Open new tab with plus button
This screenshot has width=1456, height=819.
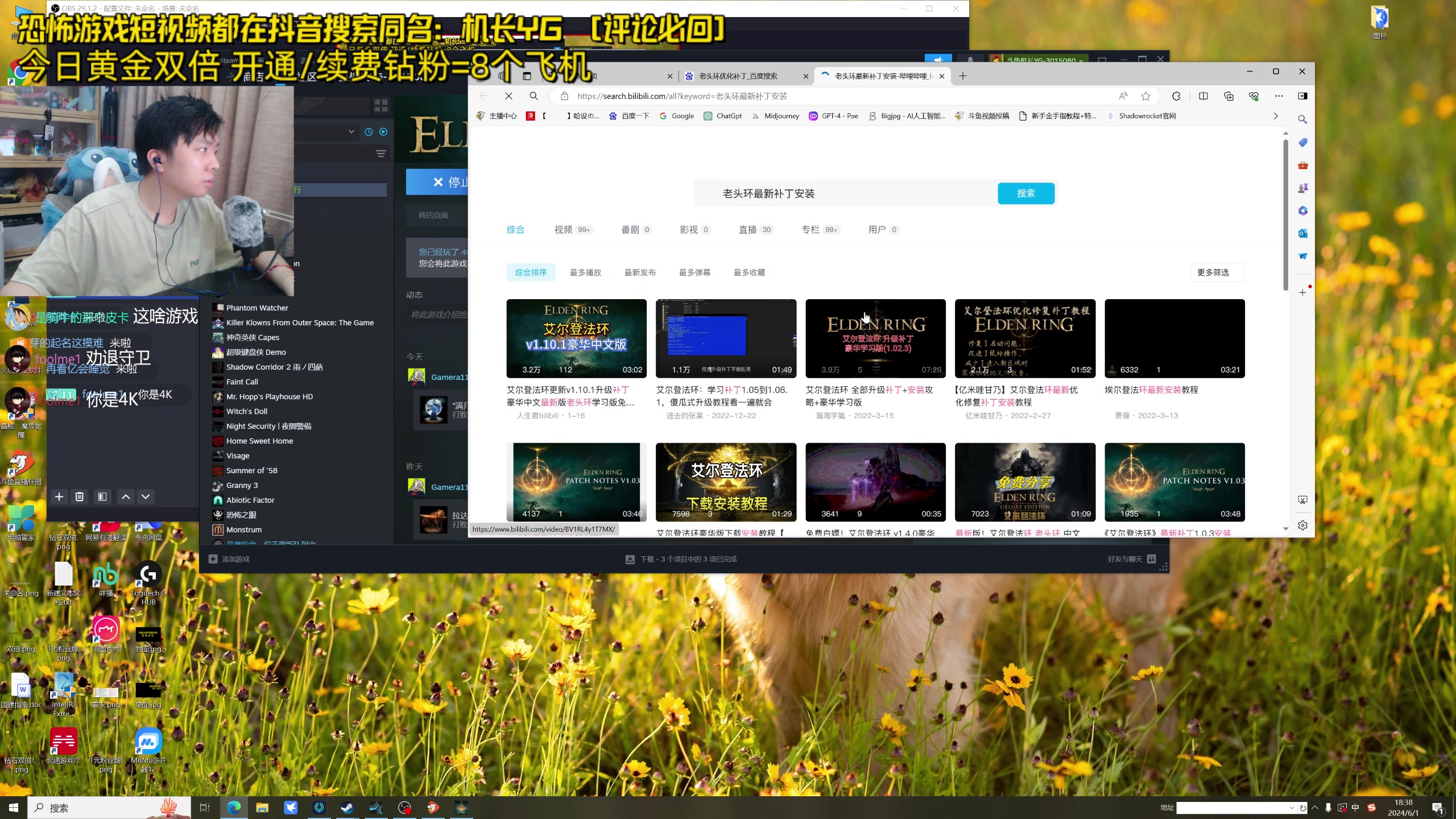point(962,76)
